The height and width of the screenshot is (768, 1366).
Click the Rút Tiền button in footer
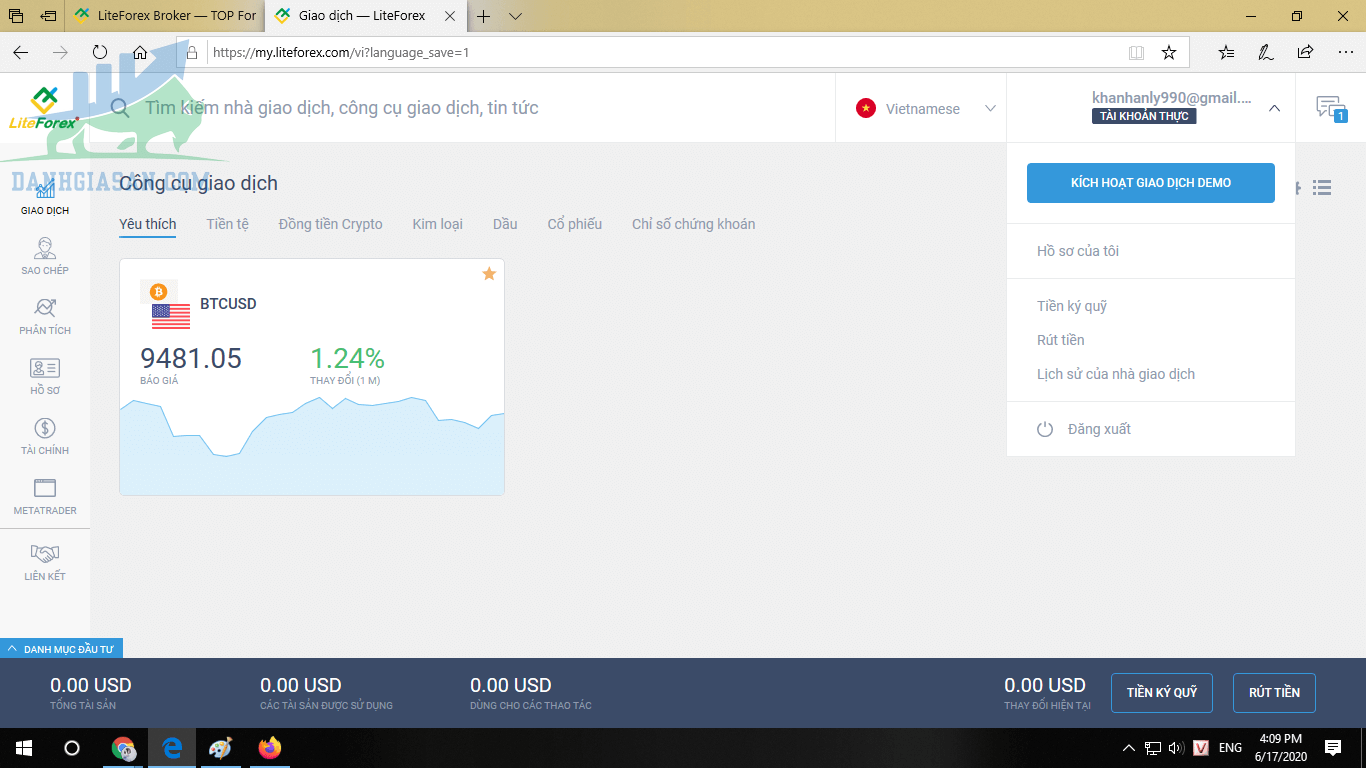pyautogui.click(x=1274, y=692)
